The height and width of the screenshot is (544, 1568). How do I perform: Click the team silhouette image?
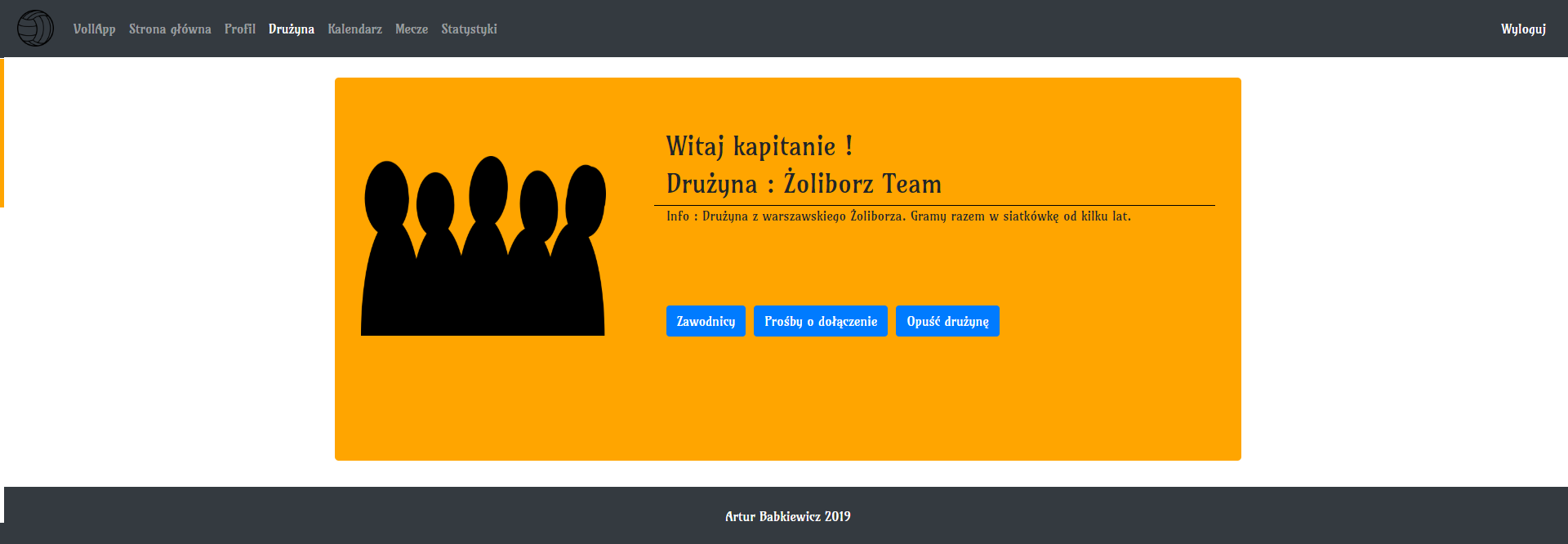483,246
